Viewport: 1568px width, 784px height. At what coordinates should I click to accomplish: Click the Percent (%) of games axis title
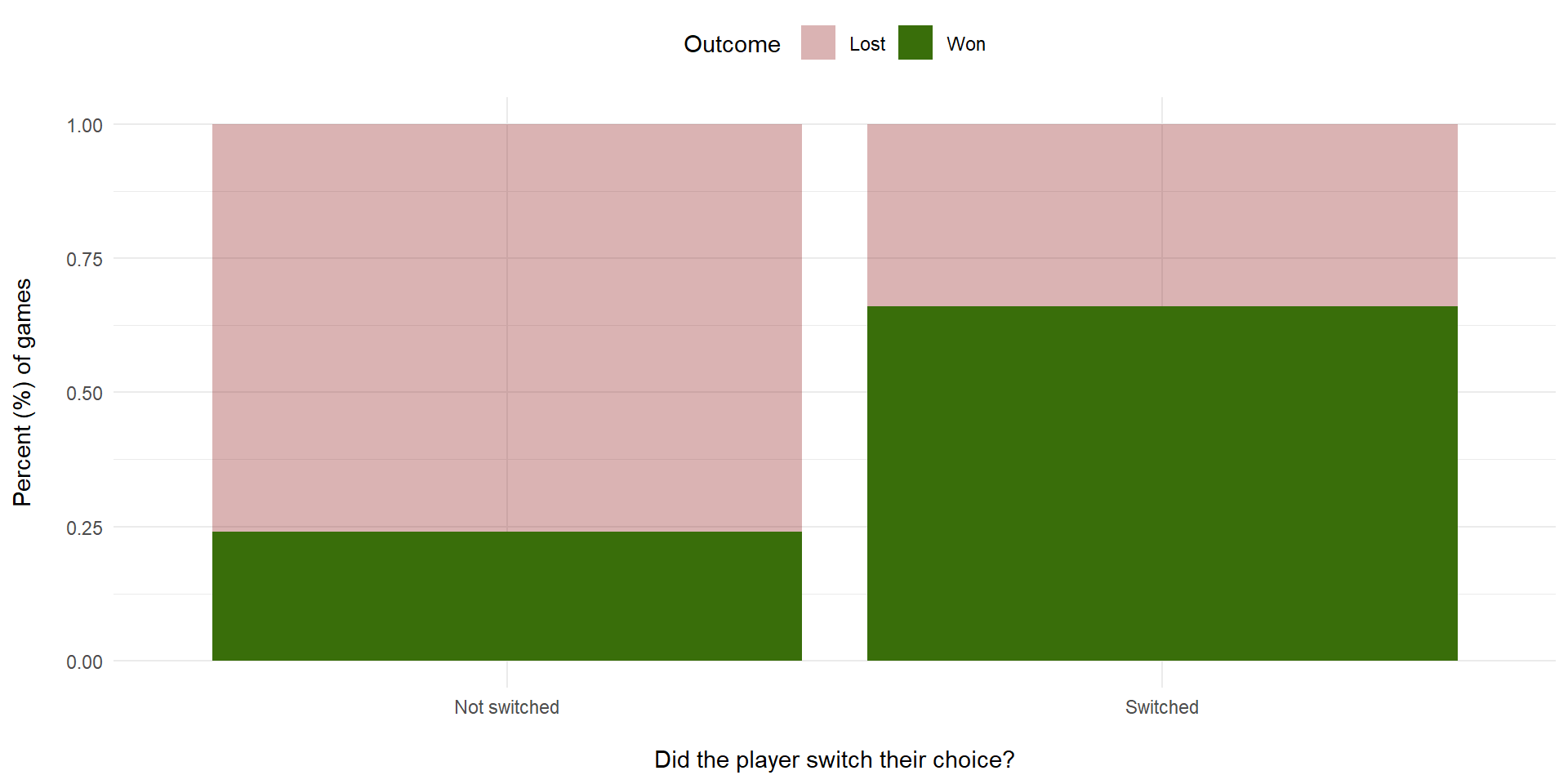[23, 392]
